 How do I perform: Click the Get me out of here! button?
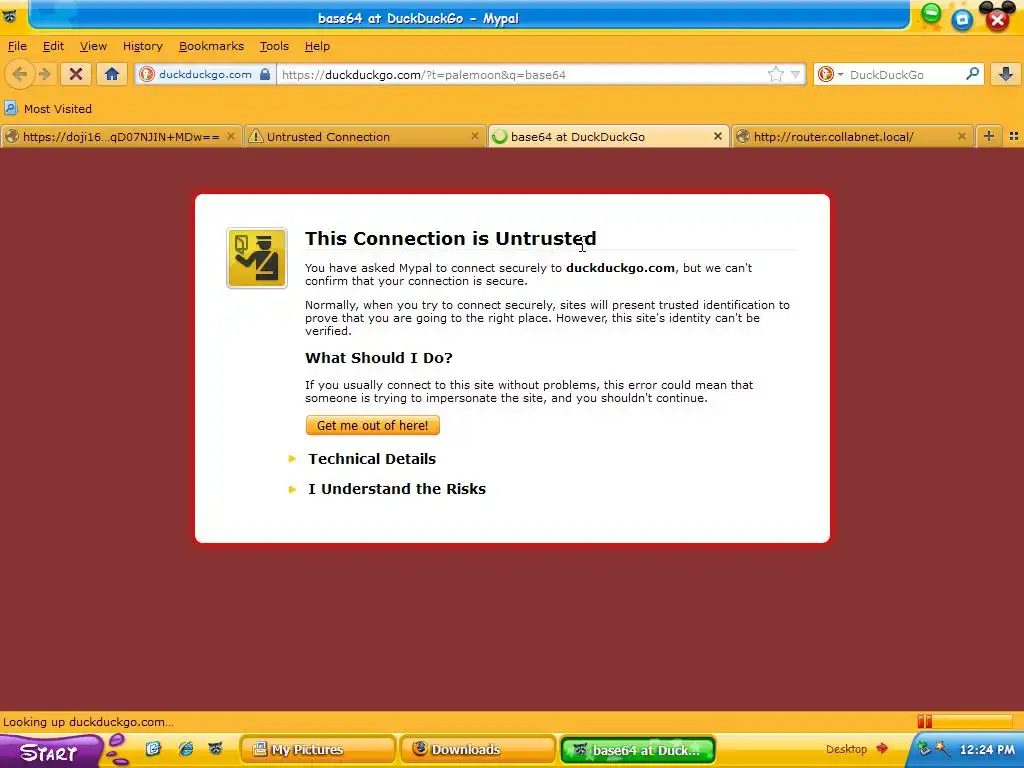point(372,425)
